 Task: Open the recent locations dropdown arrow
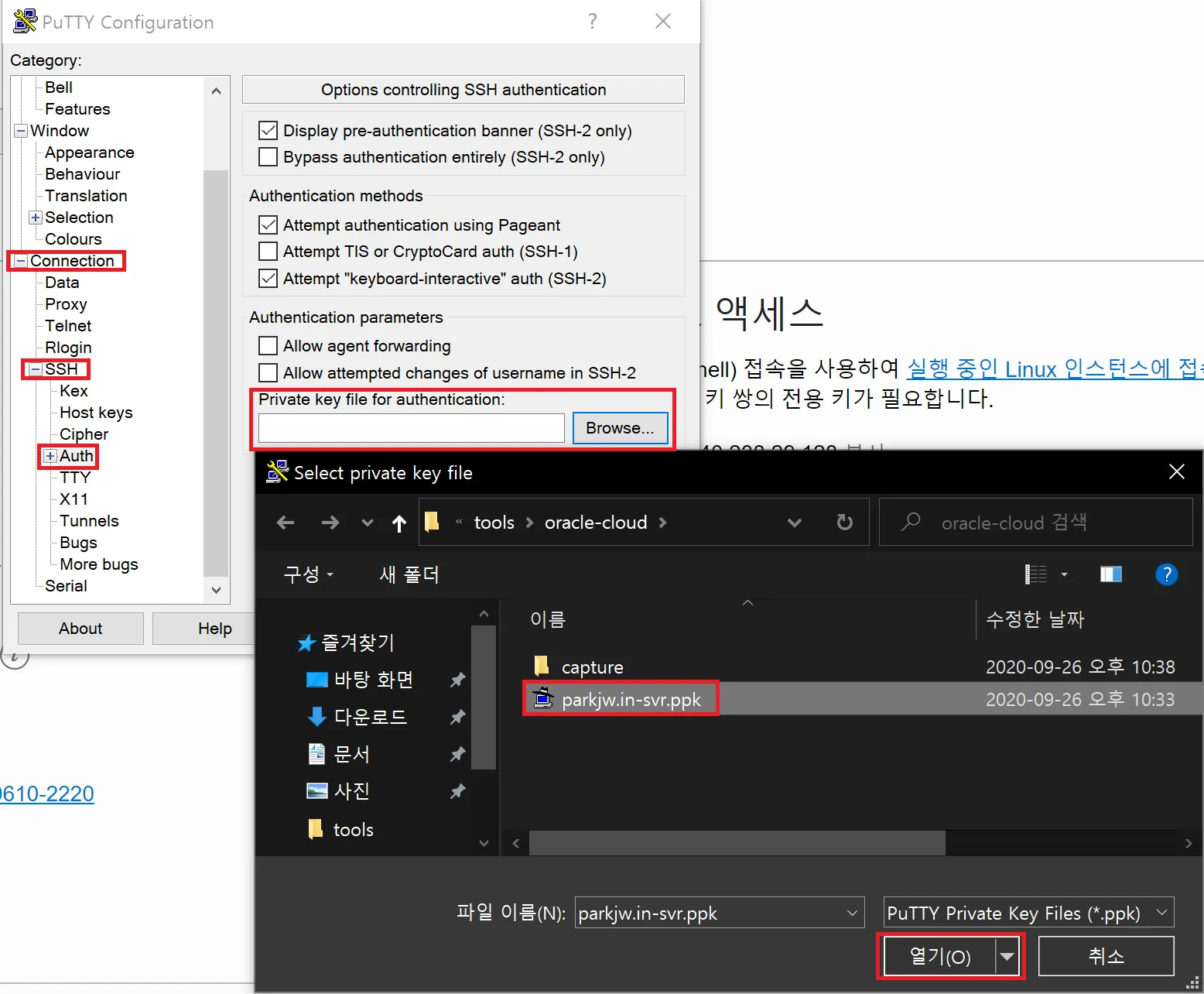tap(368, 523)
